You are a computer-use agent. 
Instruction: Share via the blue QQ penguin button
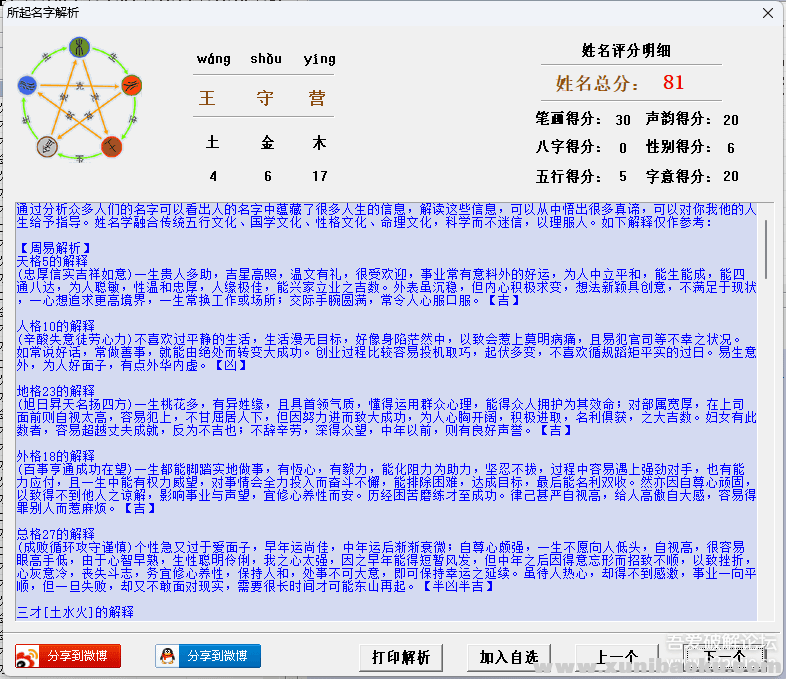(208, 656)
